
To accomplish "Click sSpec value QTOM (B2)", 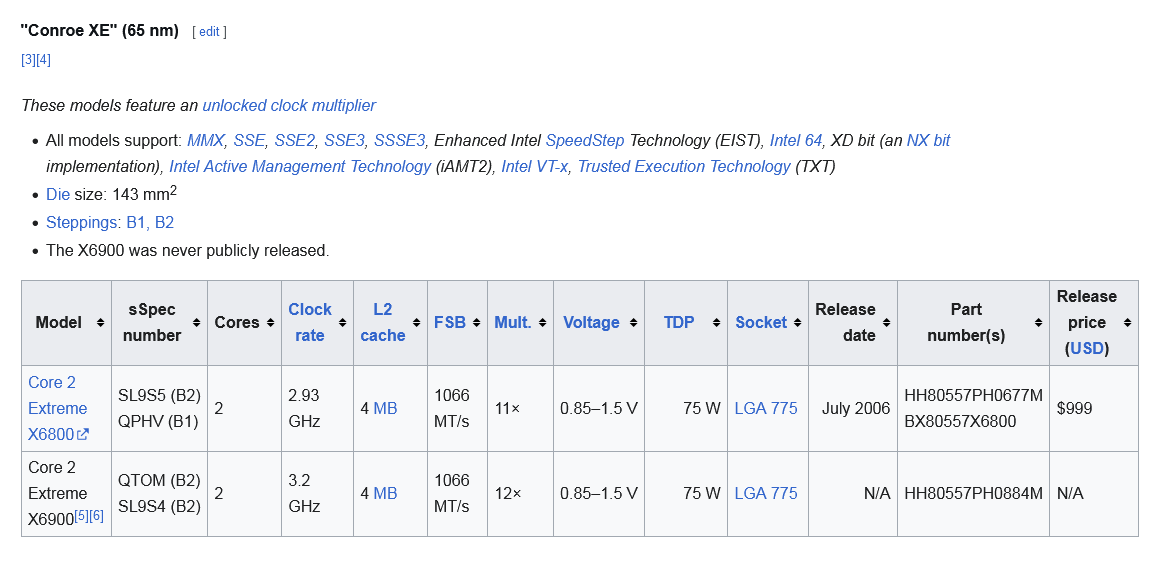I will (159, 481).
